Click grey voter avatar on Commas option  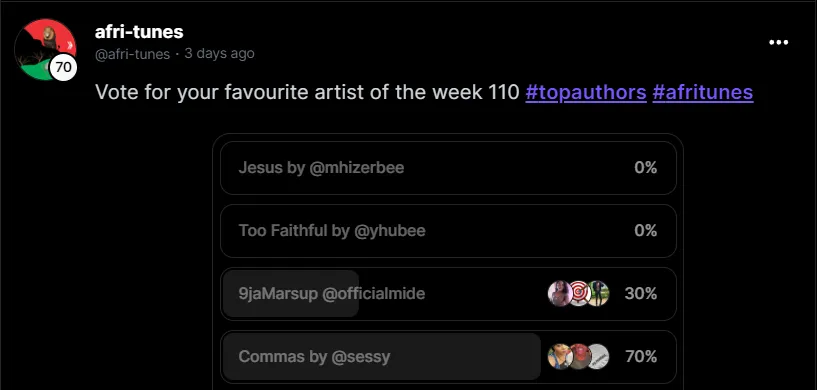598,357
